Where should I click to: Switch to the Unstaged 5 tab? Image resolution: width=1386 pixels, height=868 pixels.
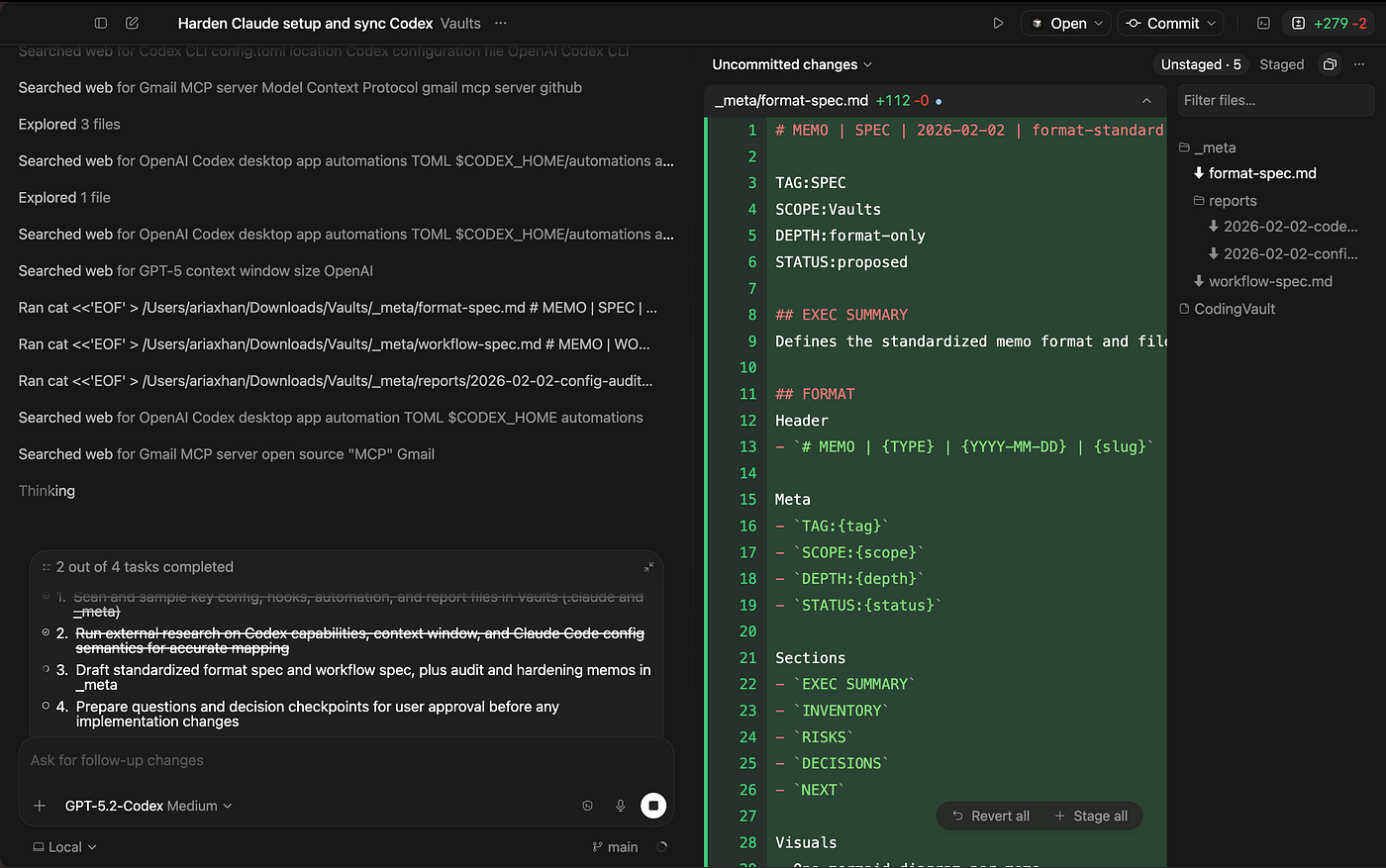(1200, 64)
